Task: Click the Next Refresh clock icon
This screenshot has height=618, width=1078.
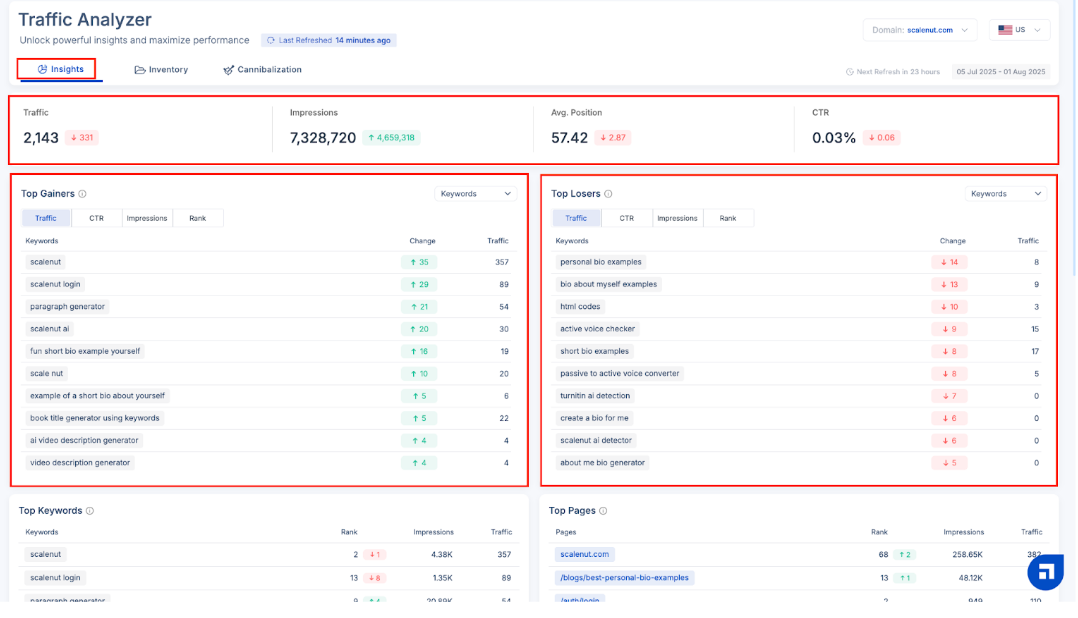Action: point(850,72)
